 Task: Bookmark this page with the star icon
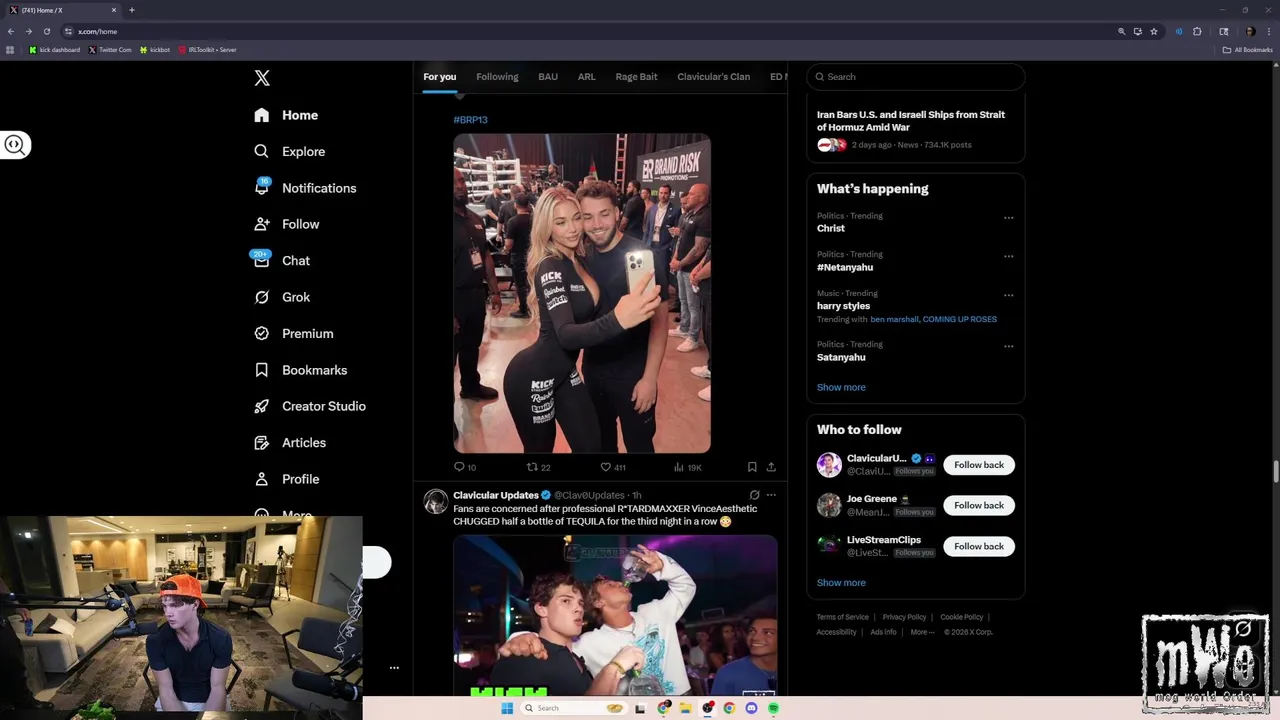pyautogui.click(x=1154, y=31)
